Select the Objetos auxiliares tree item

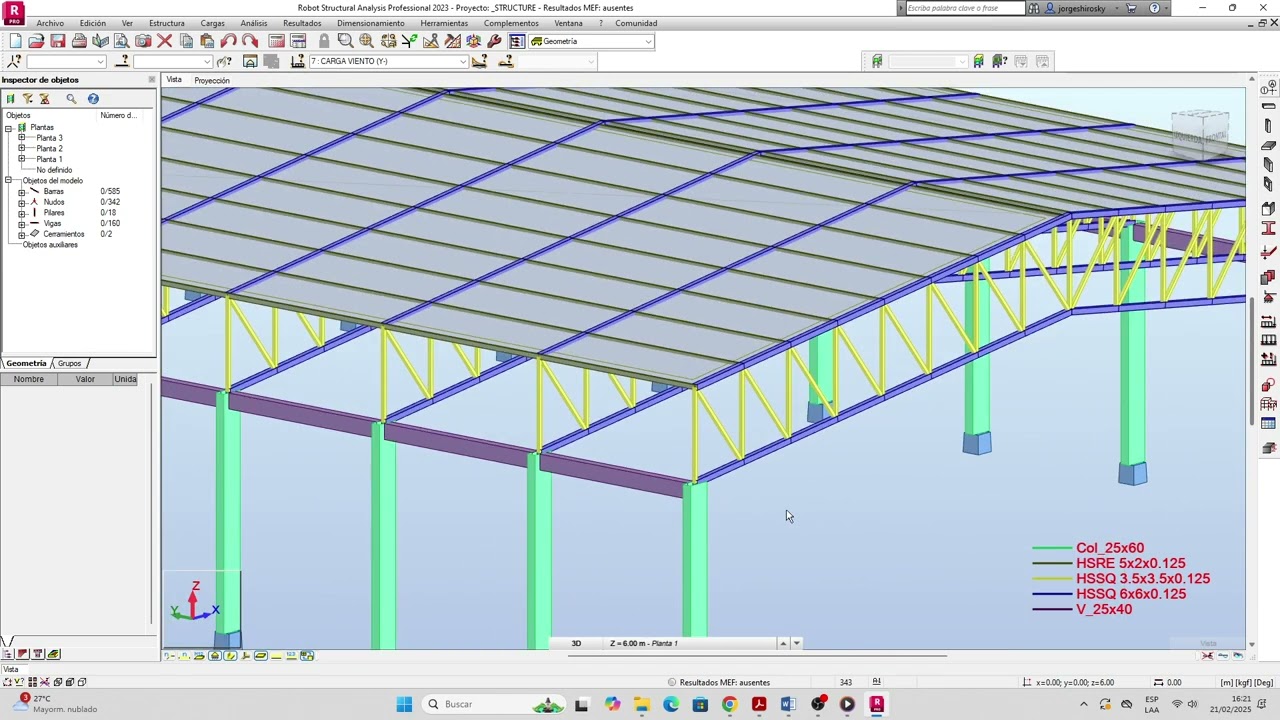point(50,245)
